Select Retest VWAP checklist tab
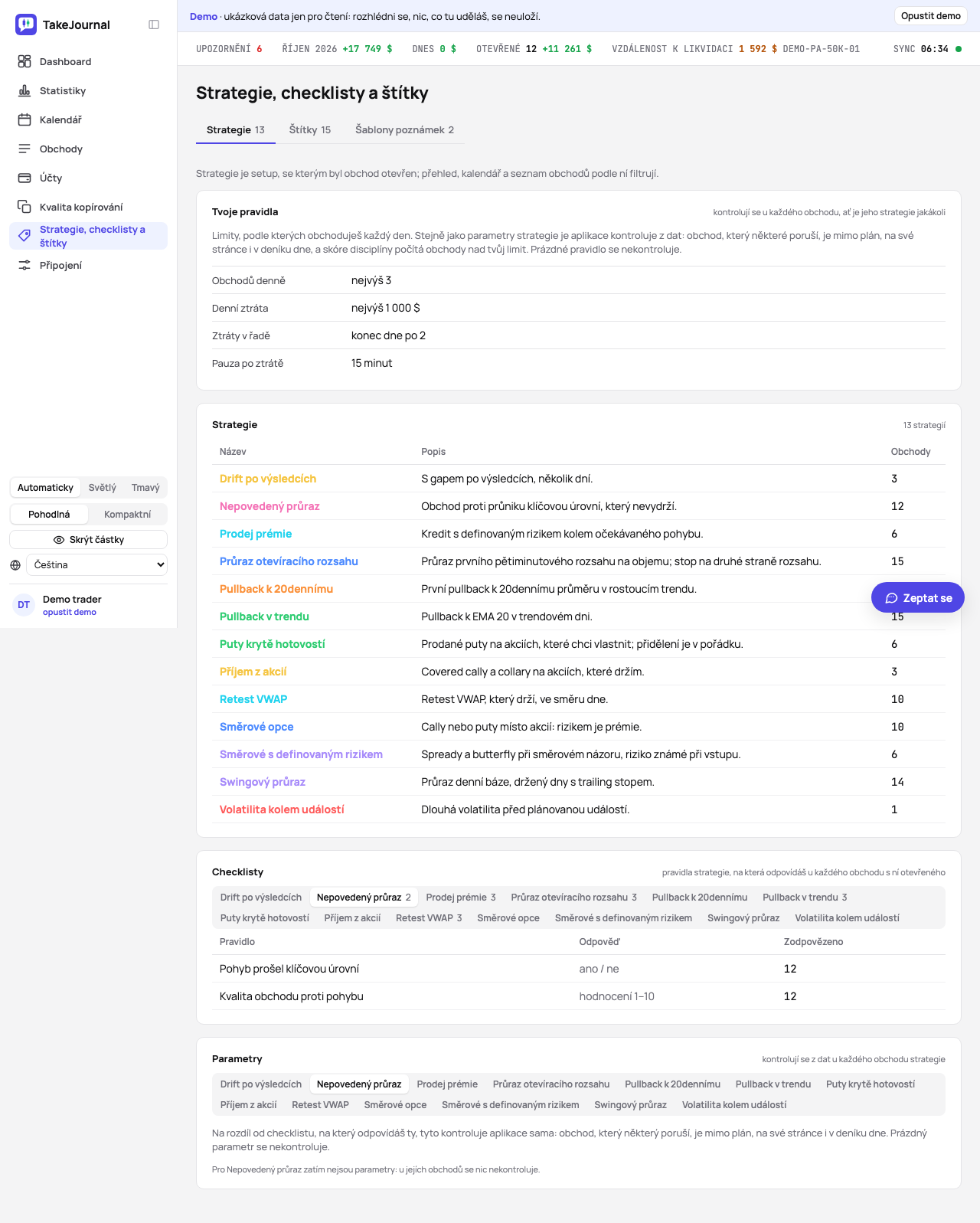 coord(429,918)
